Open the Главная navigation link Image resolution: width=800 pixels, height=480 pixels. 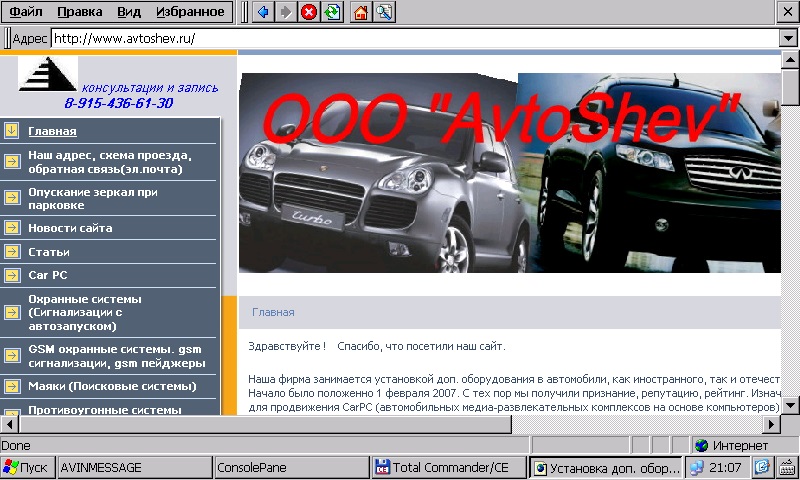[x=53, y=131]
